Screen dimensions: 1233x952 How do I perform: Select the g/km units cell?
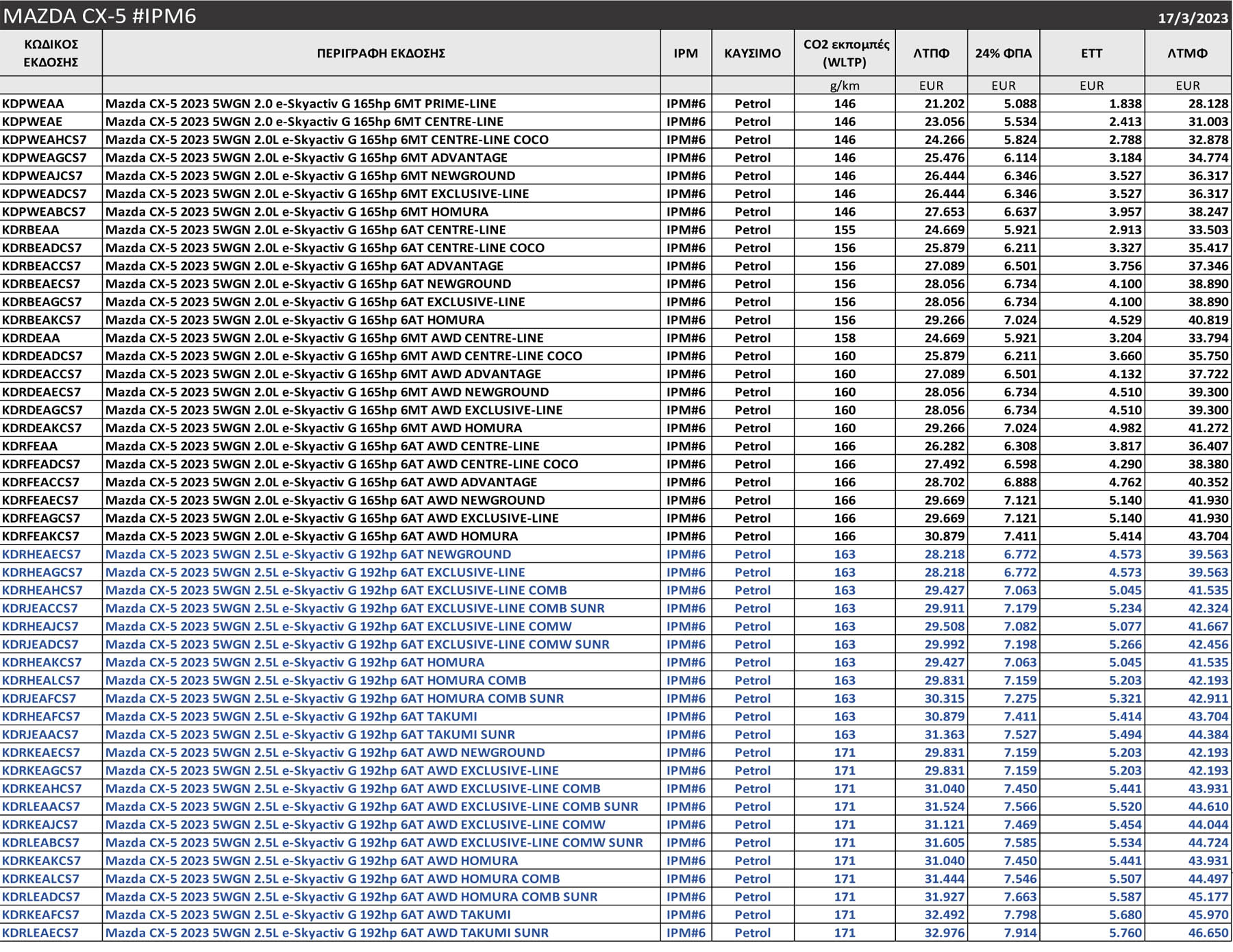click(845, 86)
